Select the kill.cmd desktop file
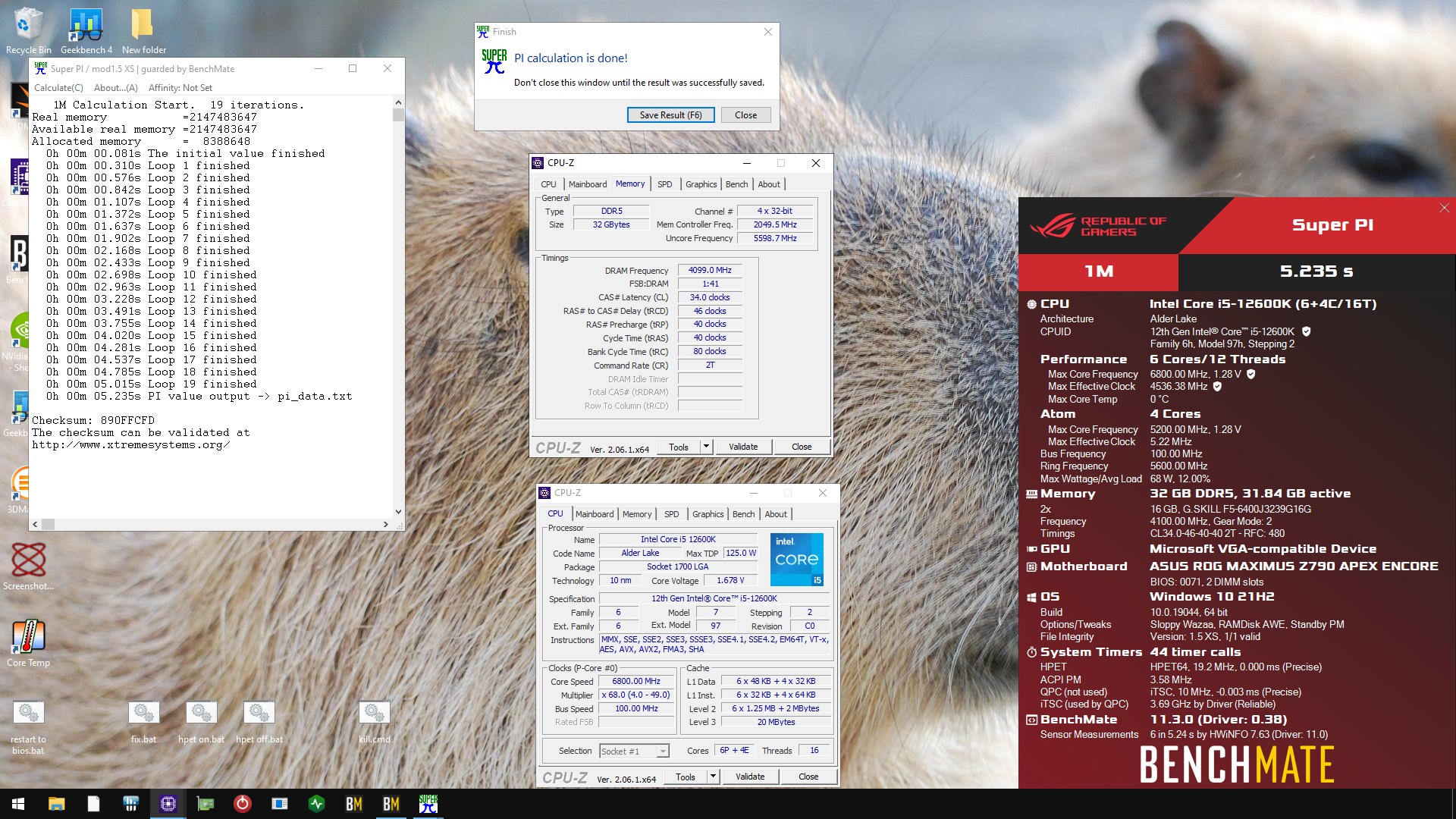Screen dimensions: 1456x819 [374, 721]
